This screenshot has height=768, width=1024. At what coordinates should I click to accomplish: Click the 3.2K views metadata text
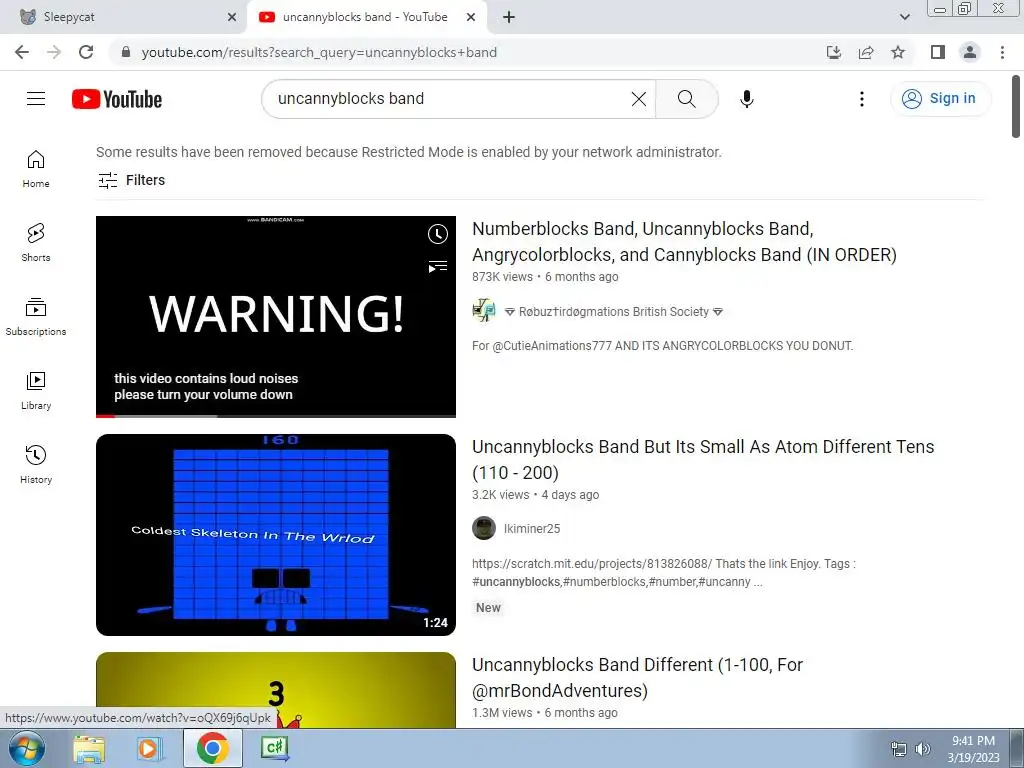[x=501, y=495]
